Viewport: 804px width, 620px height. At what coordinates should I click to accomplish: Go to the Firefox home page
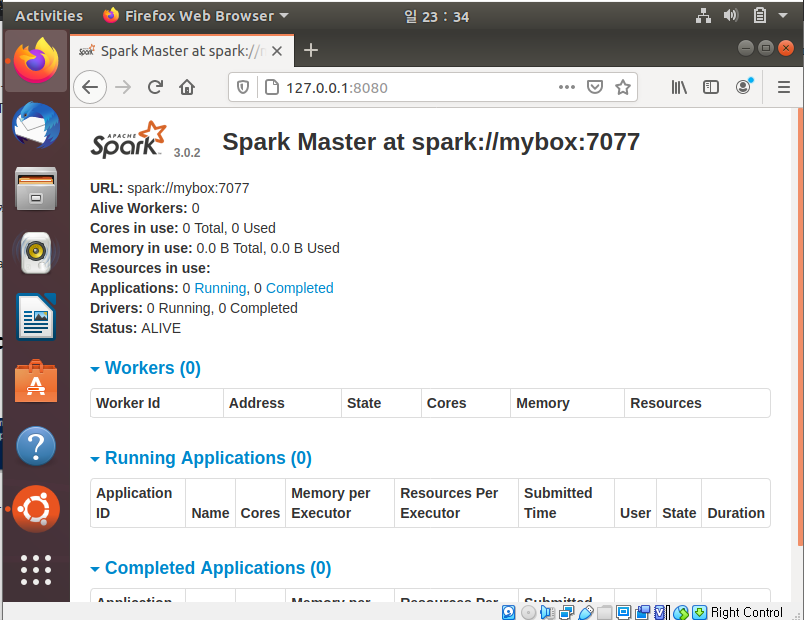click(x=187, y=87)
